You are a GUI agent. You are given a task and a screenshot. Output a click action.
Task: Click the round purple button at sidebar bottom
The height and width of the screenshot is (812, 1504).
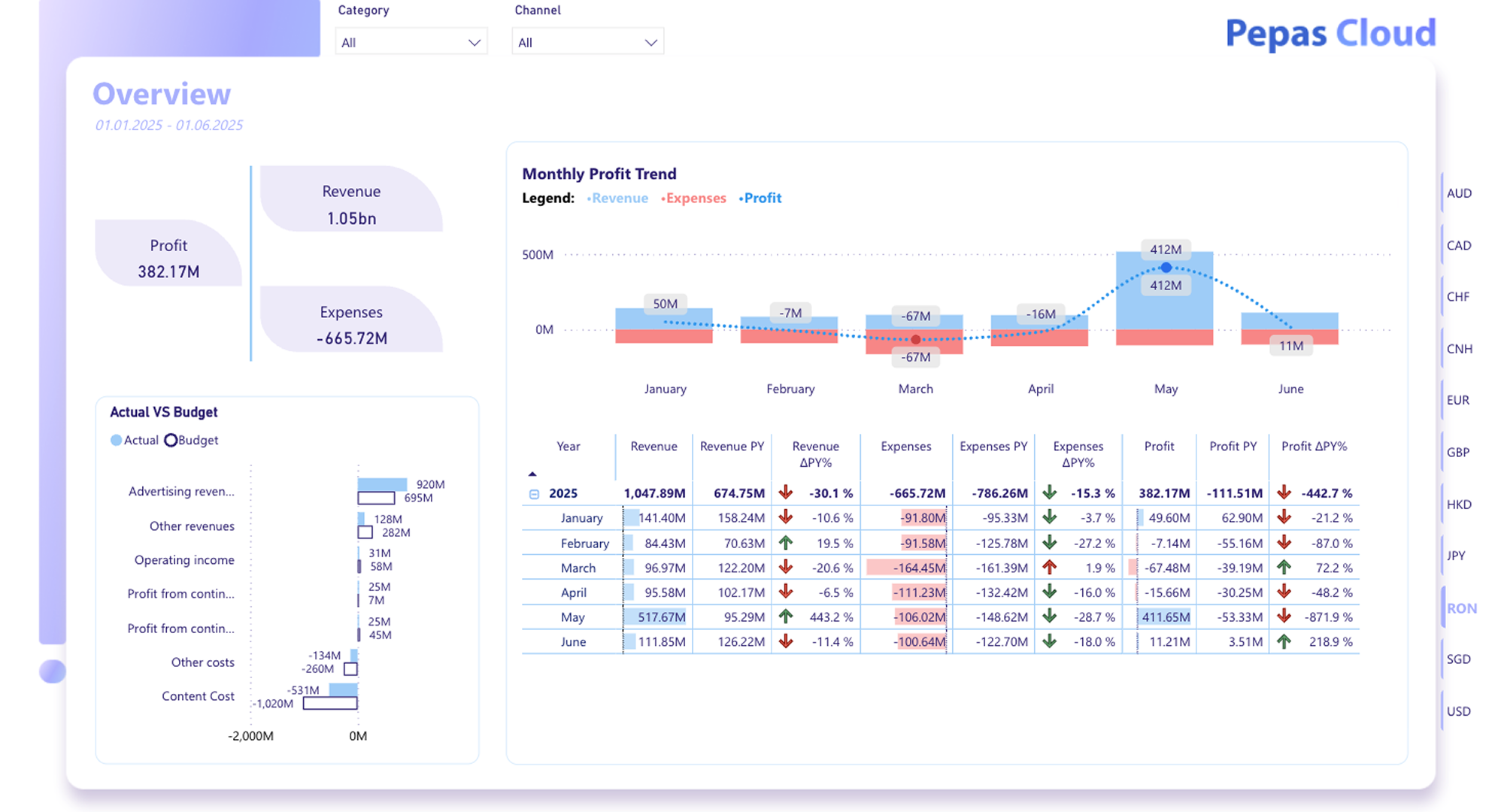point(53,671)
